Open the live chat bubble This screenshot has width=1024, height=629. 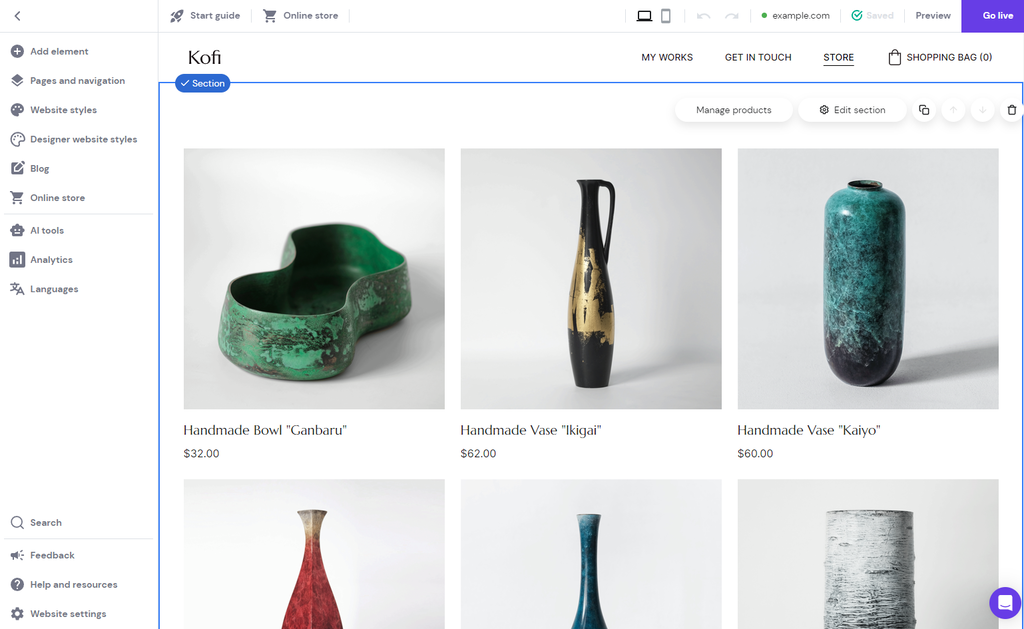pos(1004,602)
